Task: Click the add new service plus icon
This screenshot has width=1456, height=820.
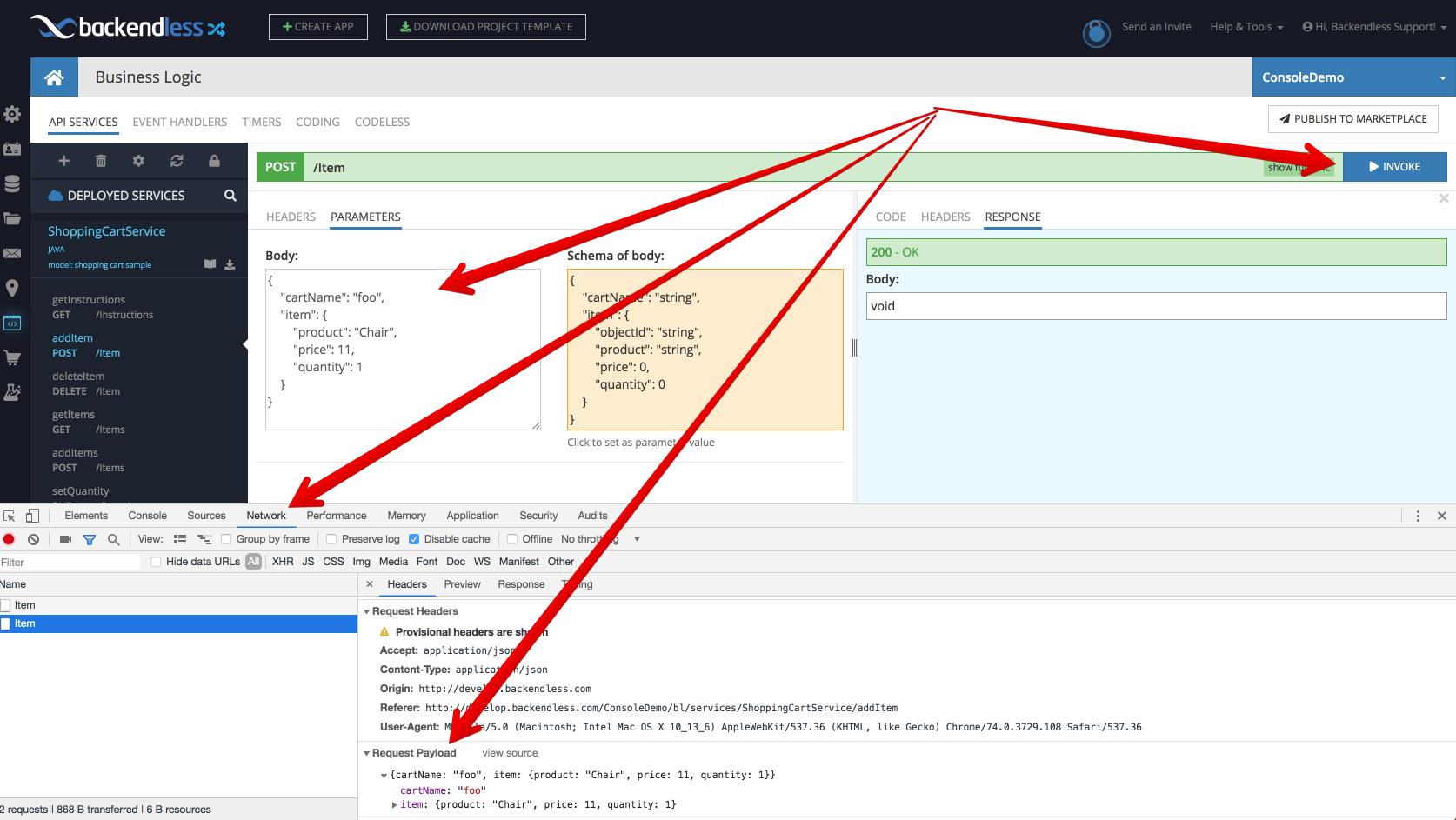Action: 63,161
